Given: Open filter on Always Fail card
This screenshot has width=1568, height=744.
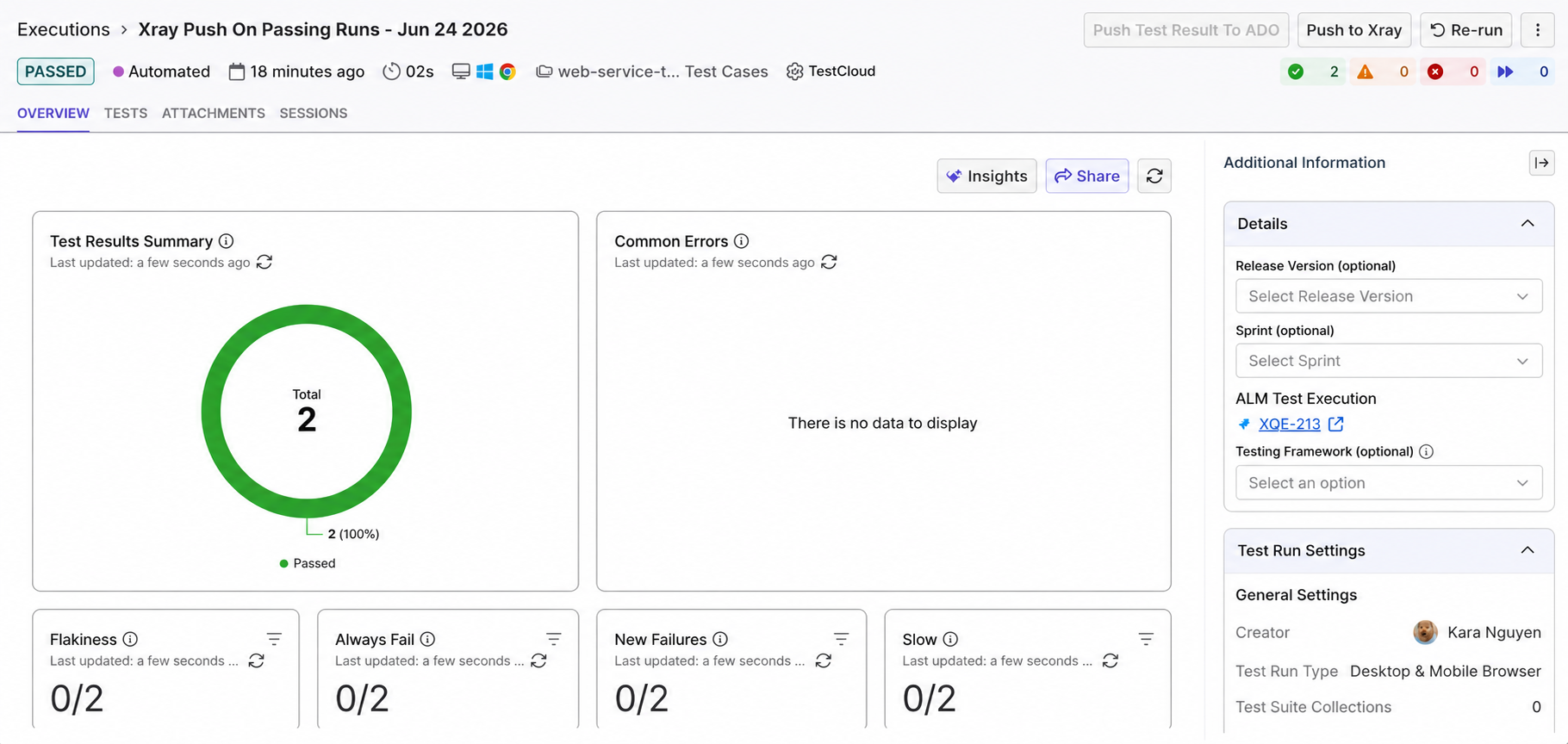Looking at the screenshot, I should pyautogui.click(x=553, y=639).
